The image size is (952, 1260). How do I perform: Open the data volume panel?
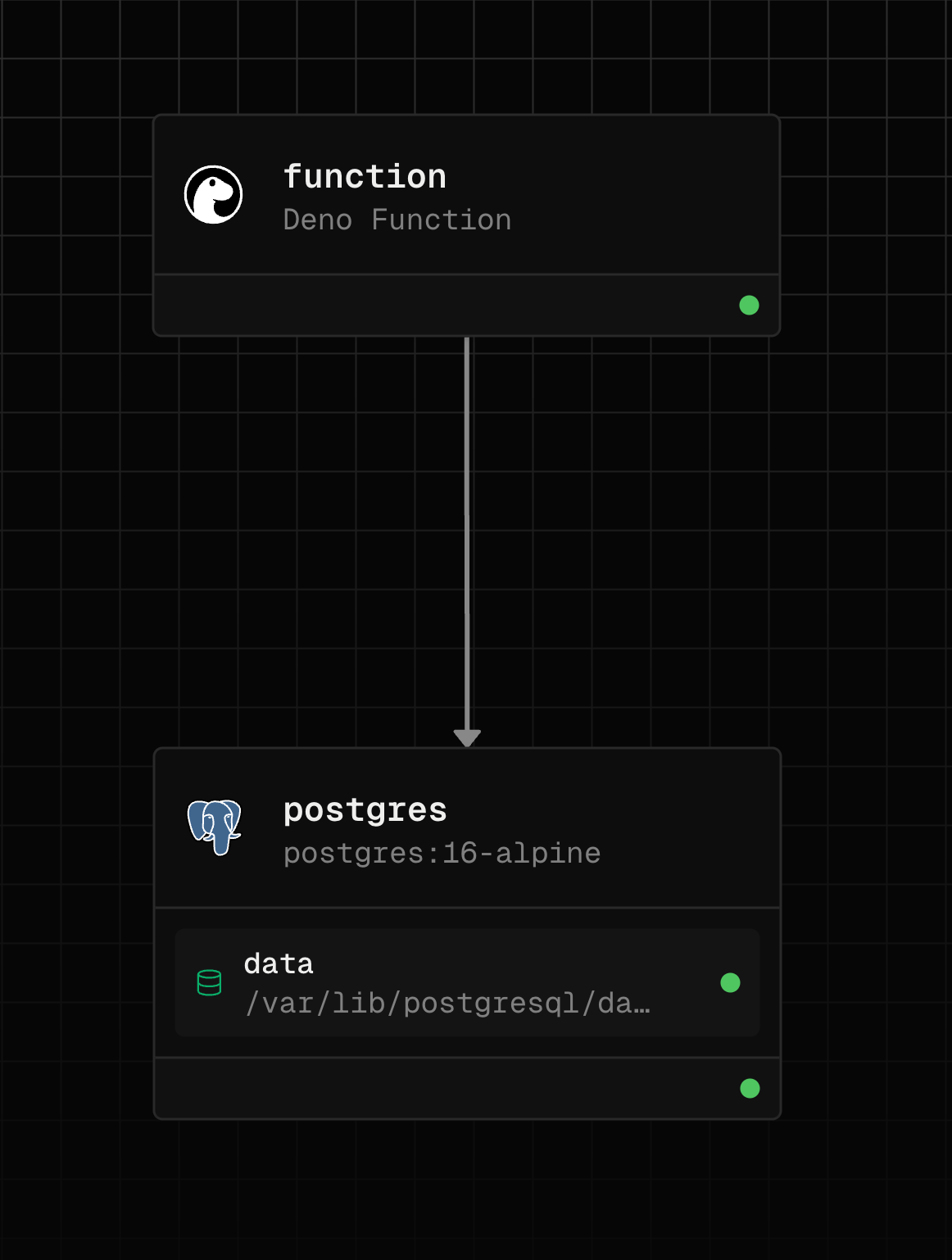[467, 982]
